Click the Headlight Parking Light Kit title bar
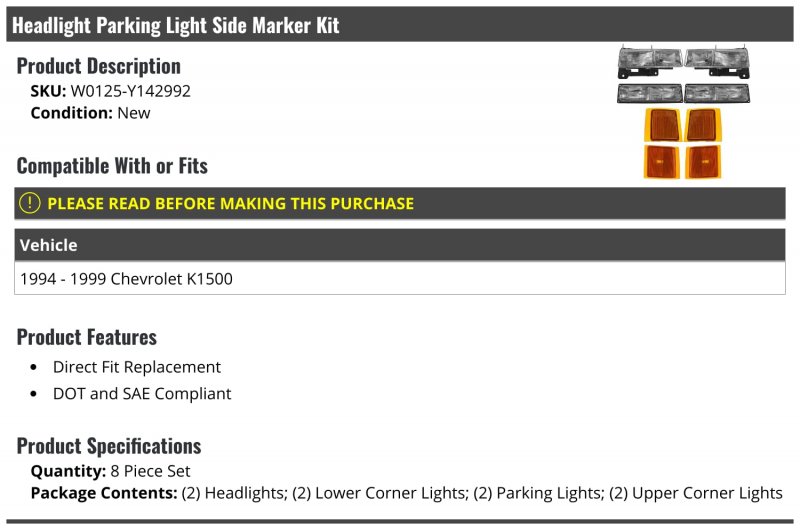This screenshot has width=800, height=530. click(x=176, y=25)
